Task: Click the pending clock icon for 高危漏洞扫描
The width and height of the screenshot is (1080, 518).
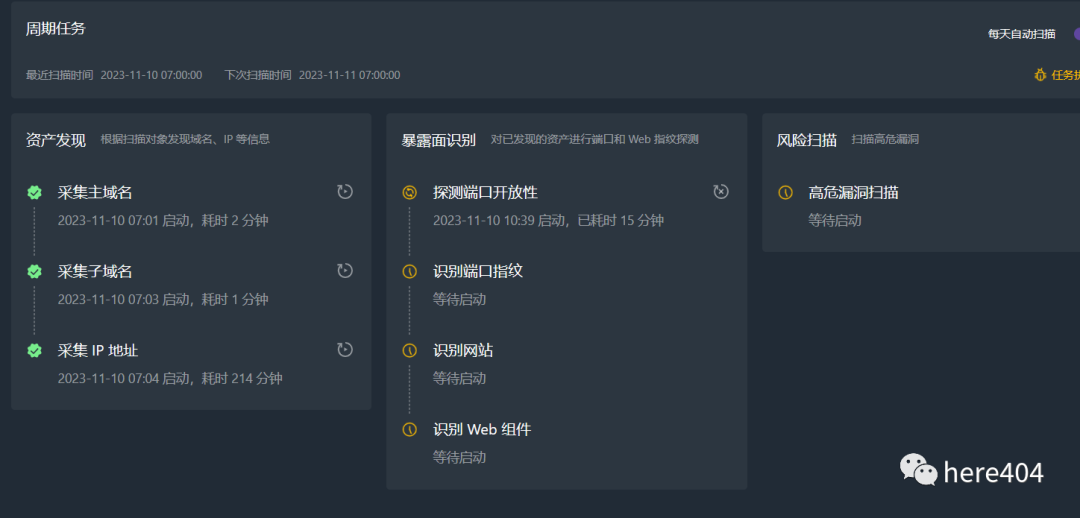Action: pos(785,192)
